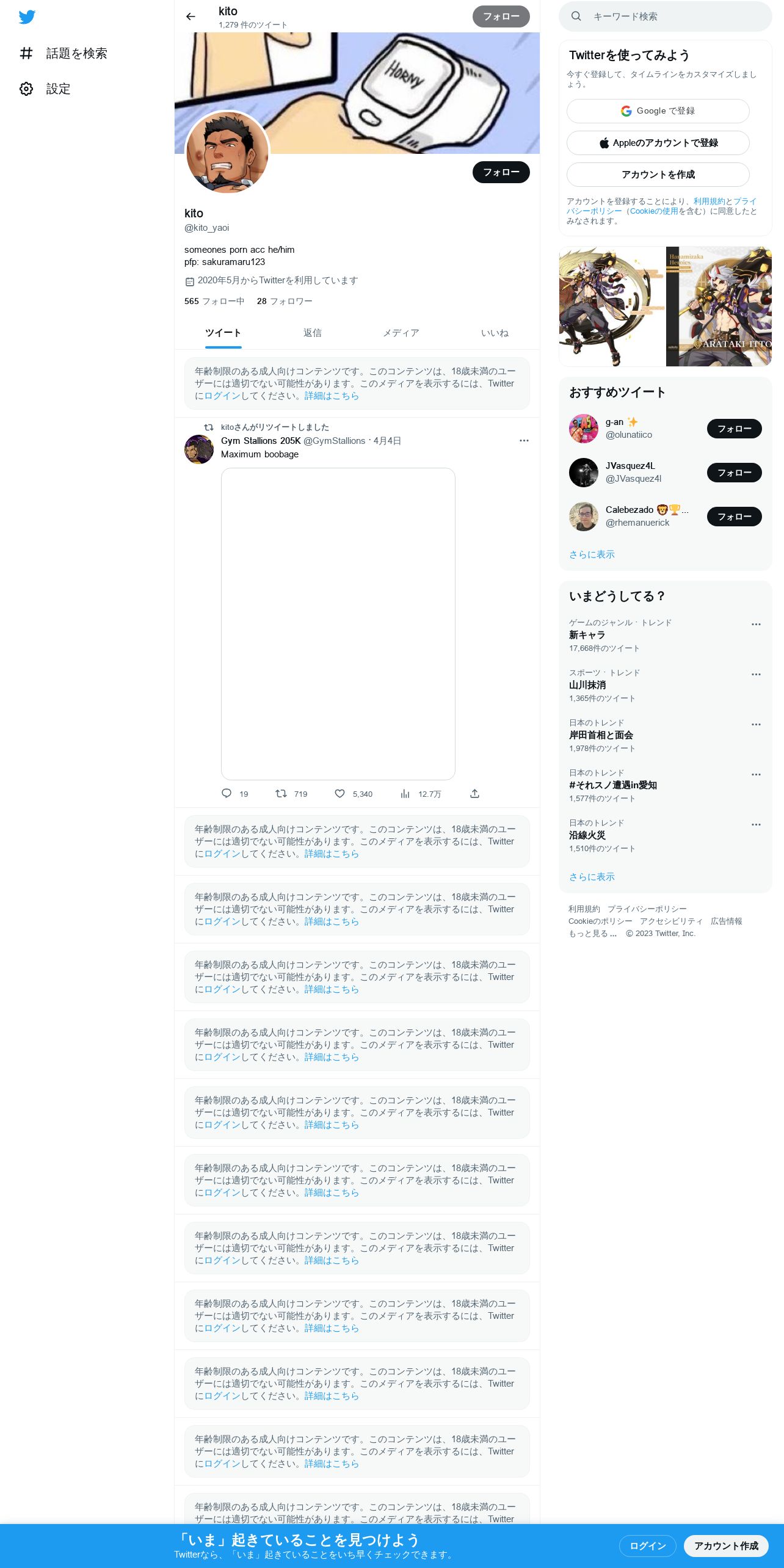Open options menu for 新キャラ trend
Image resolution: width=784 pixels, height=1568 pixels.
click(756, 624)
